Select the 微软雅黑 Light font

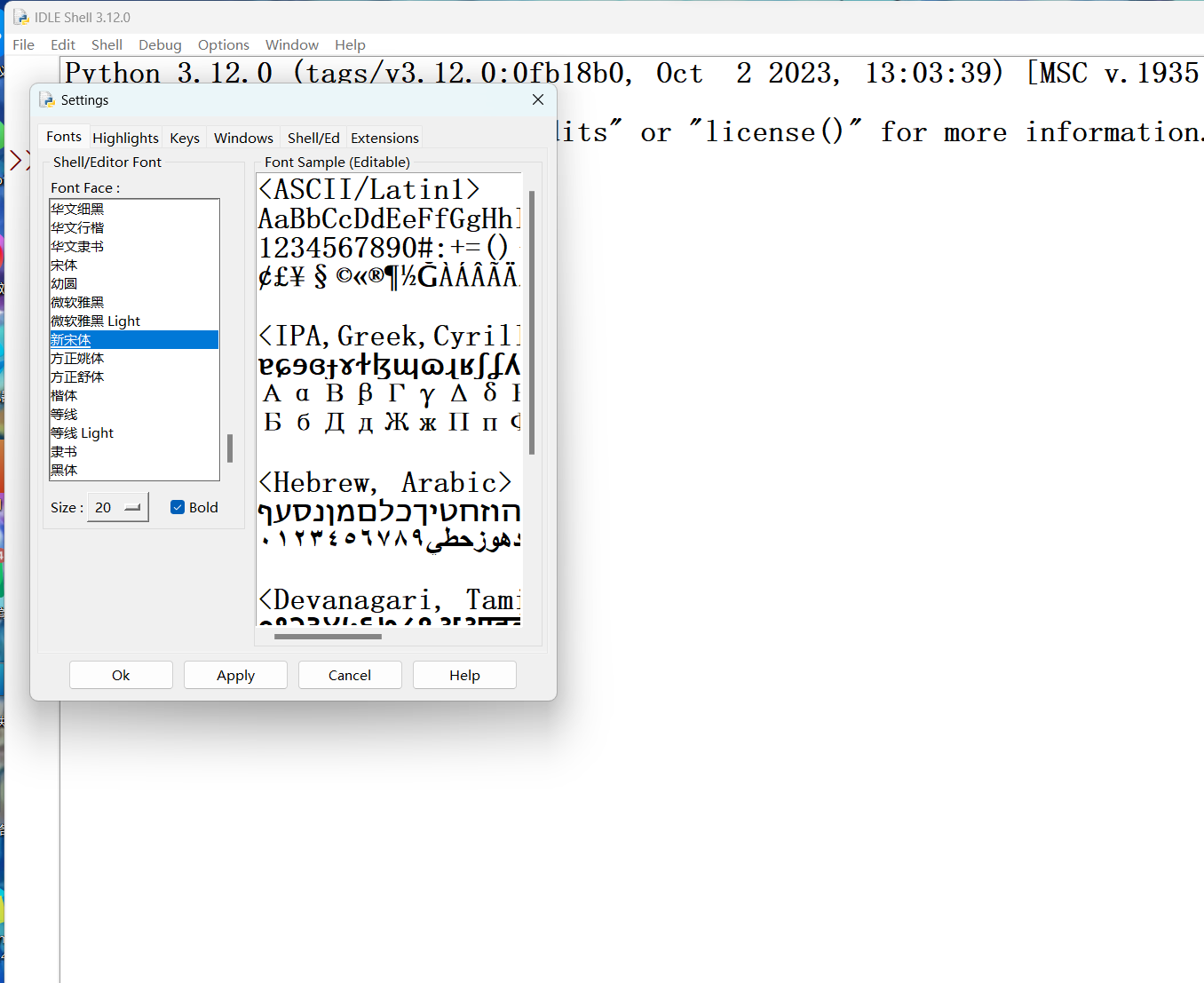pos(134,321)
